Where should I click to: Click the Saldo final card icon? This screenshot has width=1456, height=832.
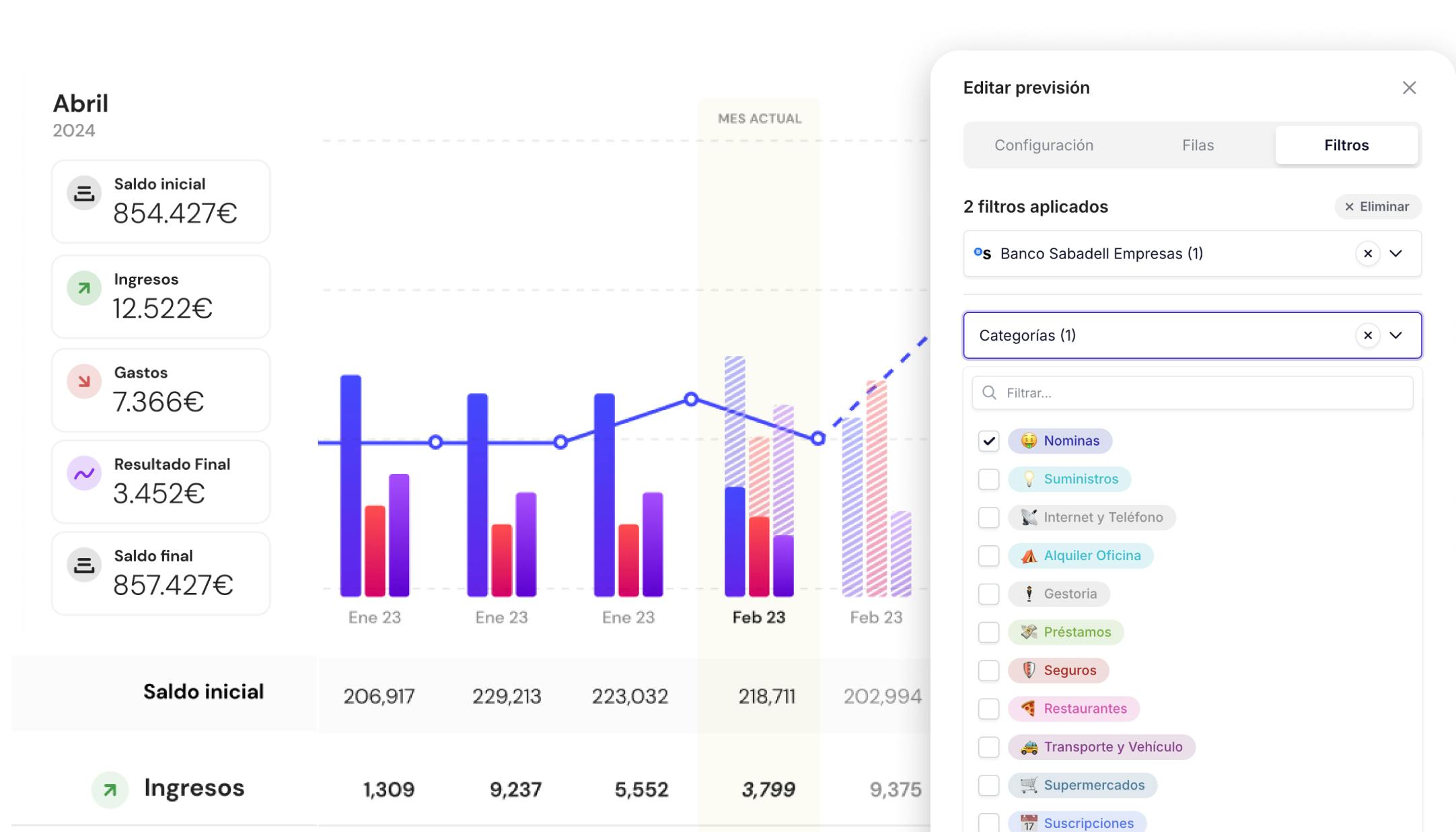click(x=84, y=565)
